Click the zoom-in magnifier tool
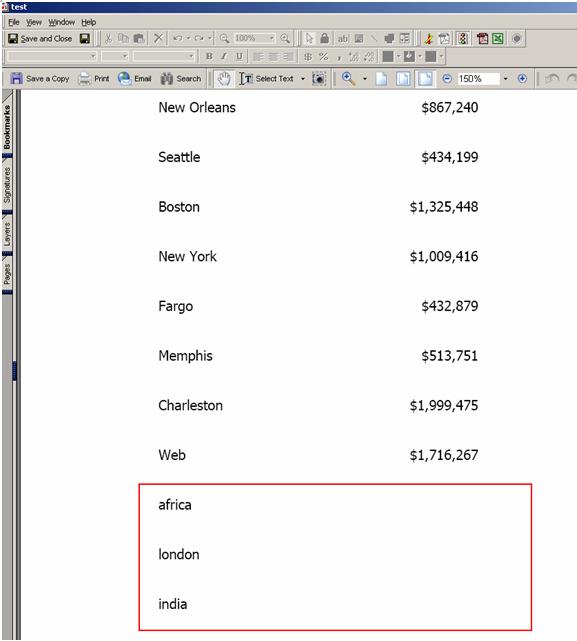Image resolution: width=577 pixels, height=641 pixels. pos(348,78)
